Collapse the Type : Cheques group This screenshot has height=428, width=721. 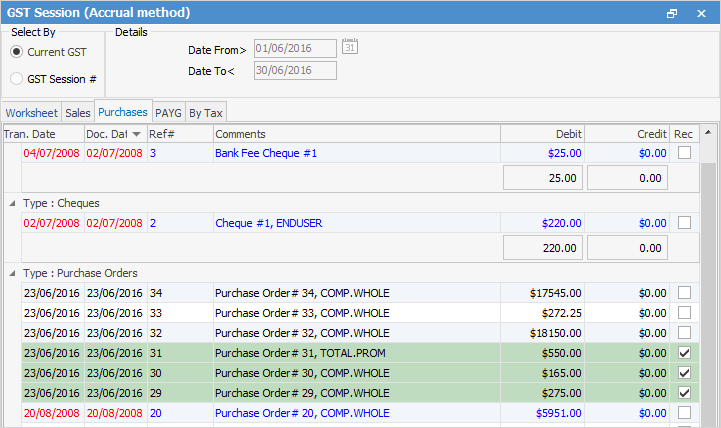pos(12,203)
